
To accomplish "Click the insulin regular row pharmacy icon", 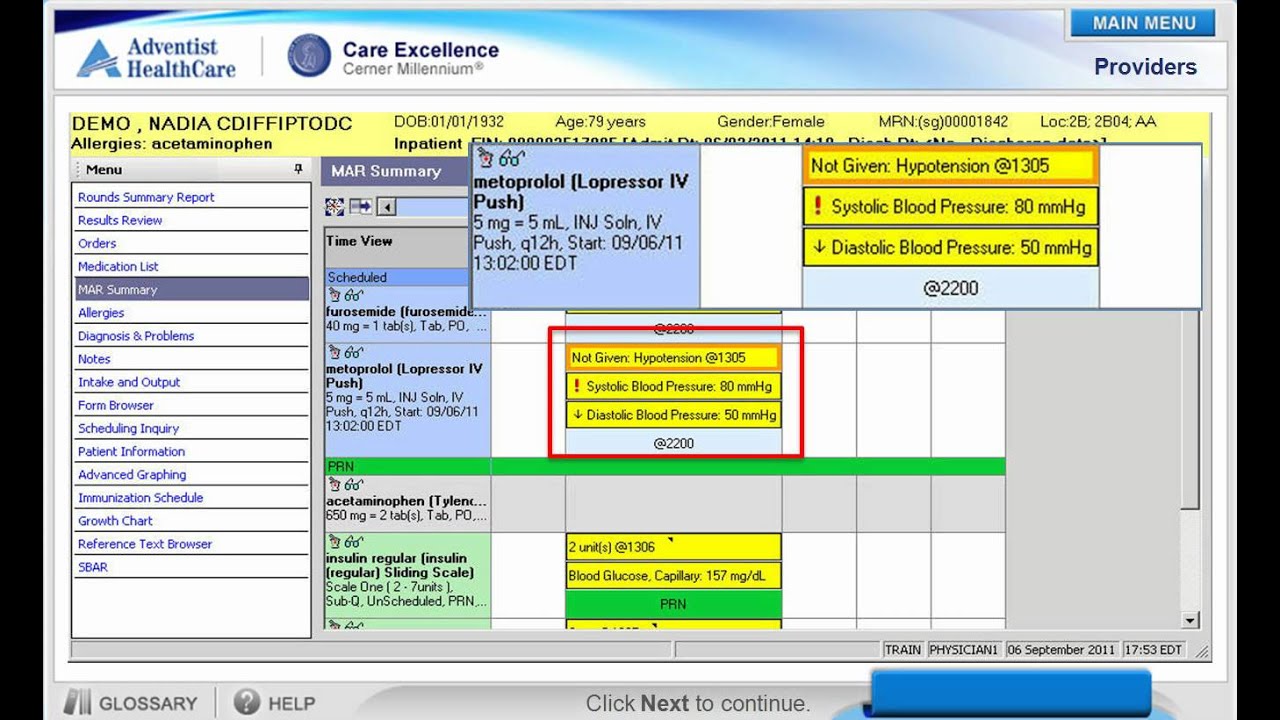I will (x=334, y=541).
